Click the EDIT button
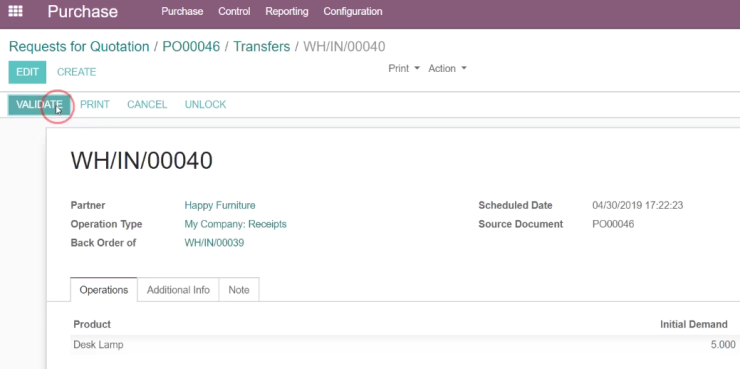The width and height of the screenshot is (740, 369). [27, 72]
